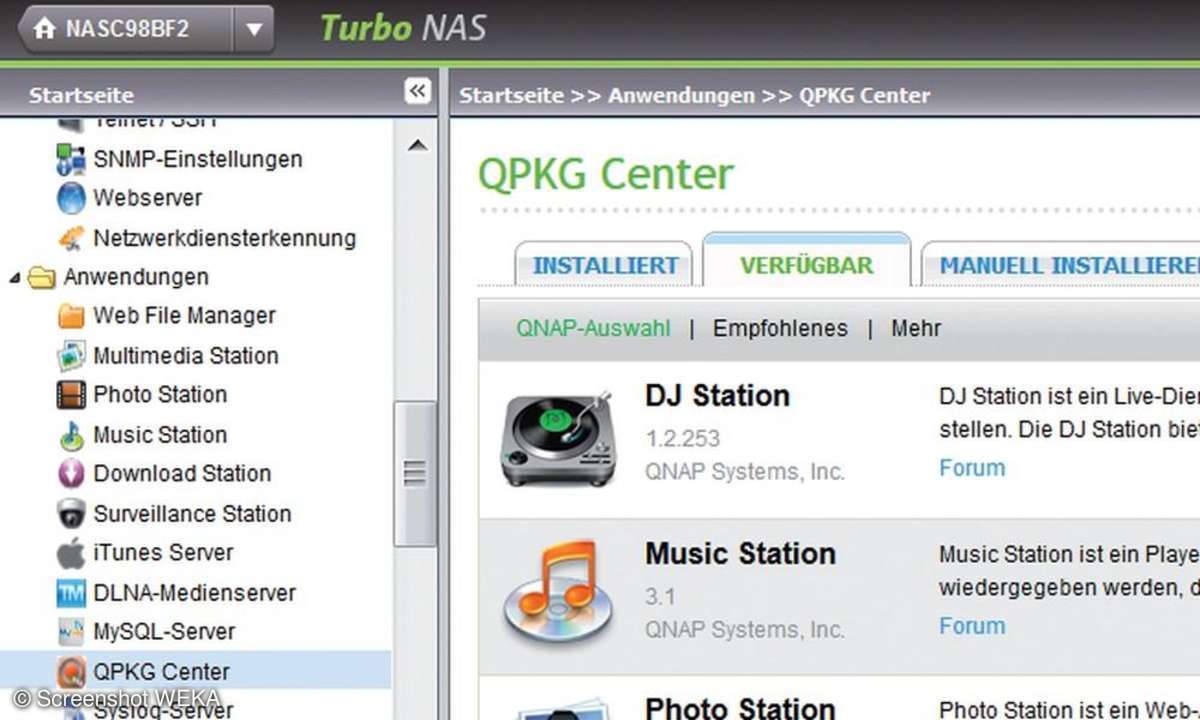The width and height of the screenshot is (1200, 720).
Task: Open Download Station
Action: tap(182, 474)
